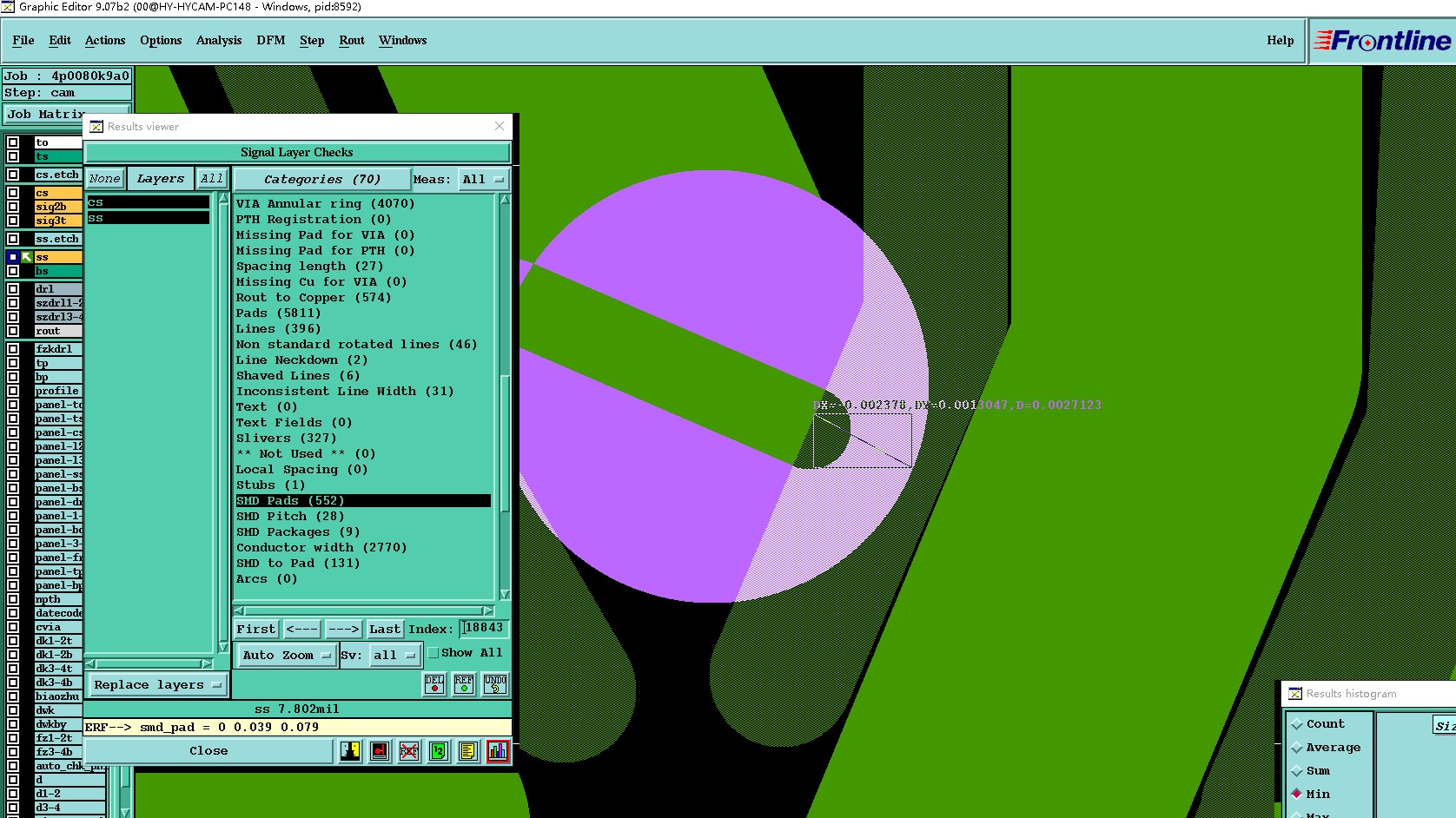Viewport: 1456px width, 818px height.
Task: Enable the Show All checkbox
Action: pos(433,653)
